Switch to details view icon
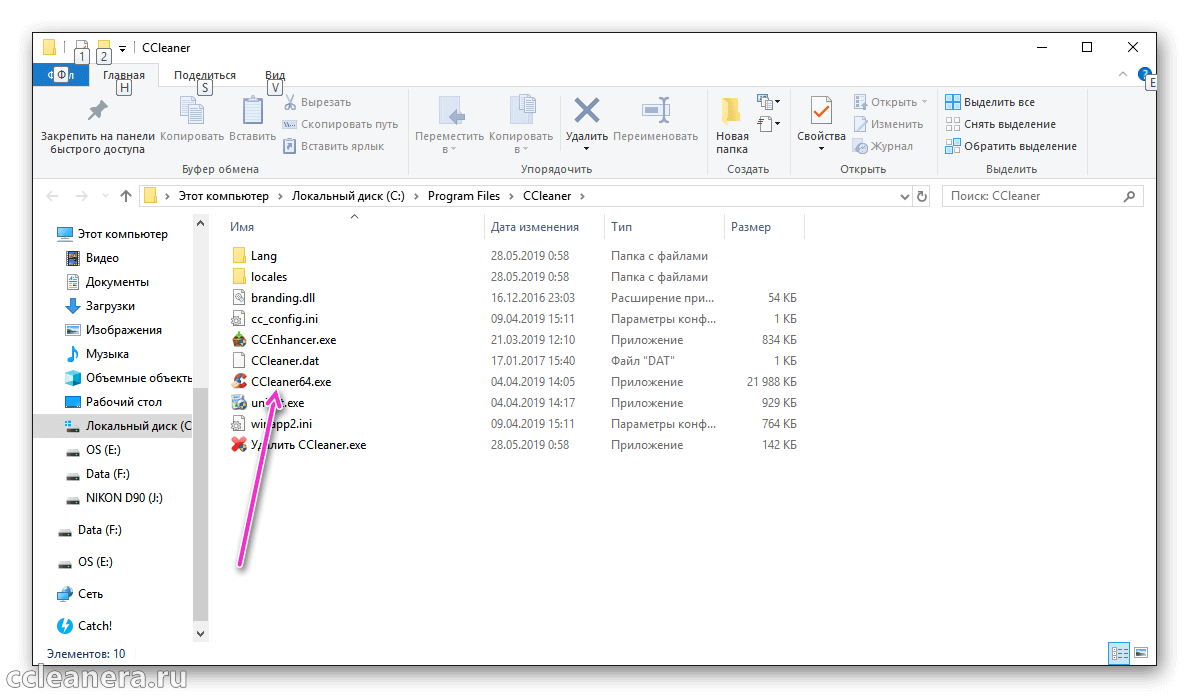The width and height of the screenshot is (1189, 698). 1119,652
